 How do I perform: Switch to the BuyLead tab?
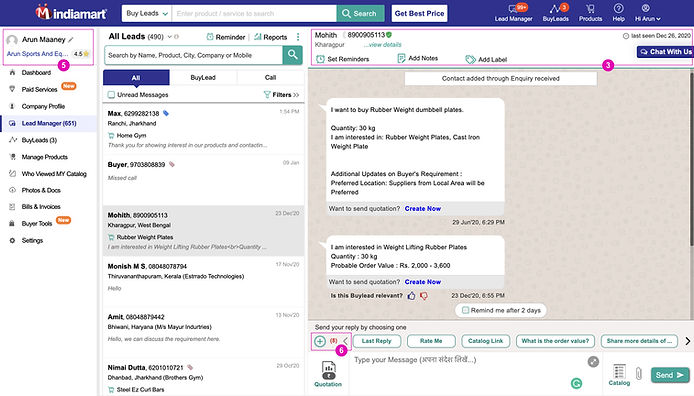tap(203, 77)
